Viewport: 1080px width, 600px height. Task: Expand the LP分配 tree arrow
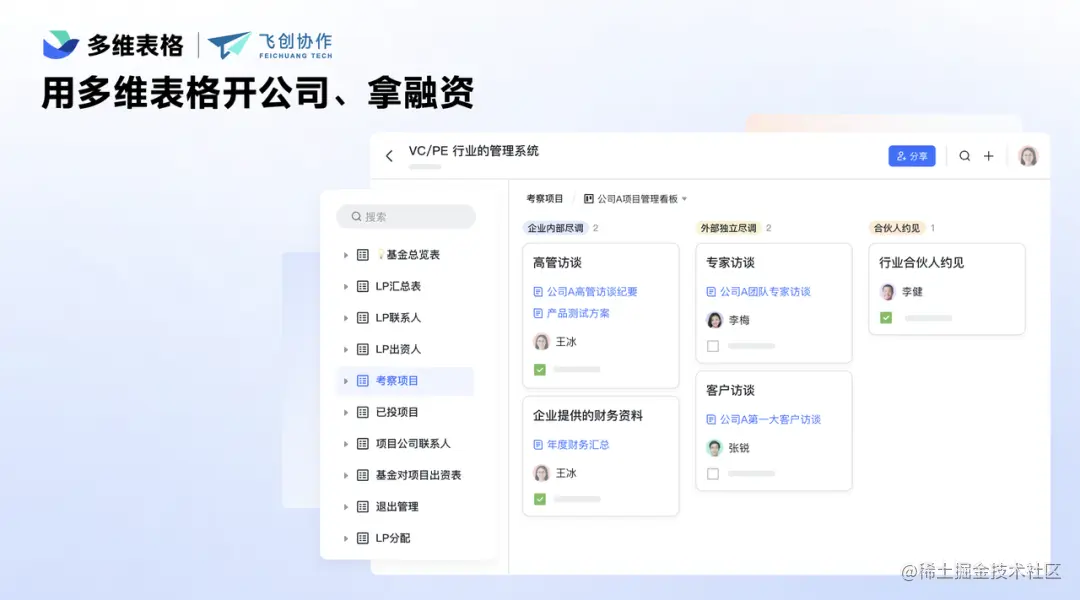(x=346, y=539)
